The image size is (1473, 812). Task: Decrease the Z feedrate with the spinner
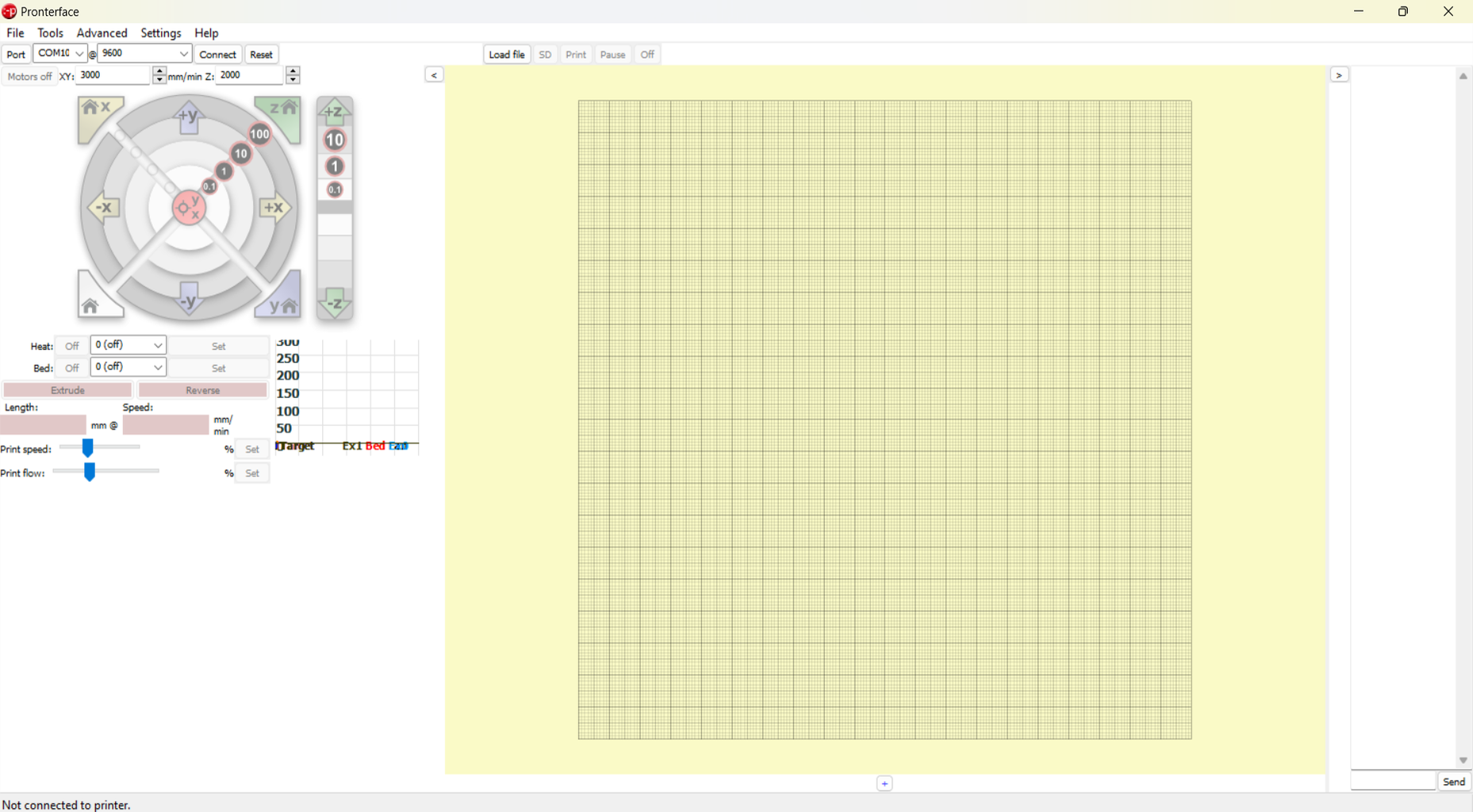pos(293,79)
